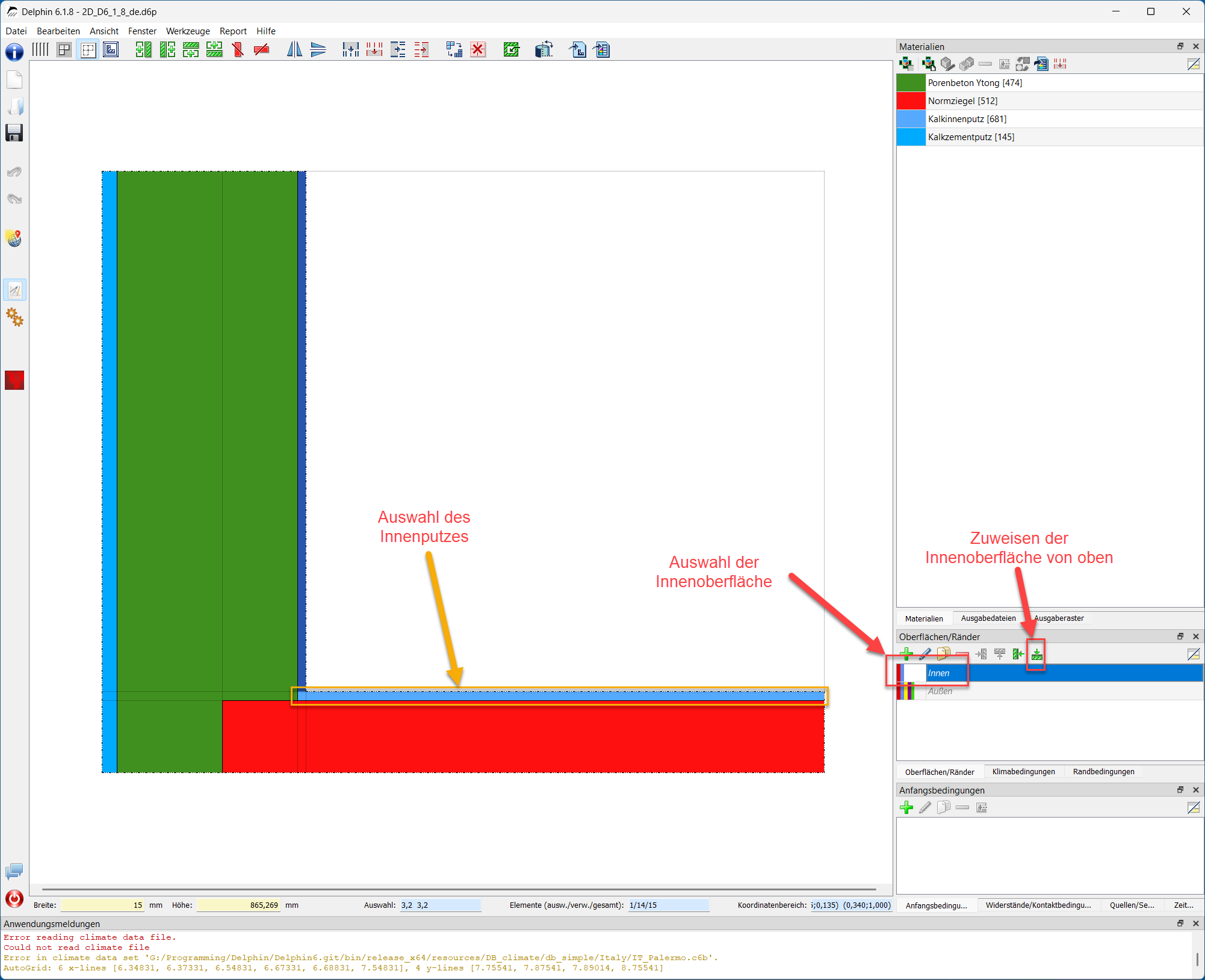
Task: Create a new project via the blank page icon
Action: [x=14, y=80]
